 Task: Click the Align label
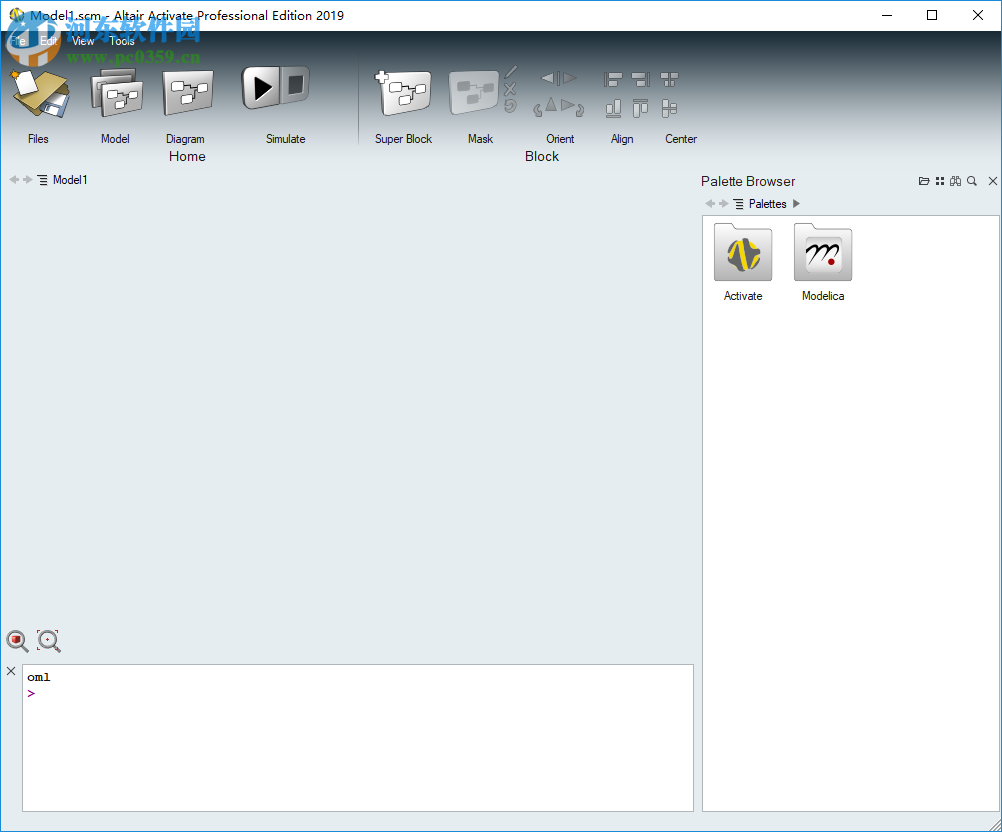(622, 139)
